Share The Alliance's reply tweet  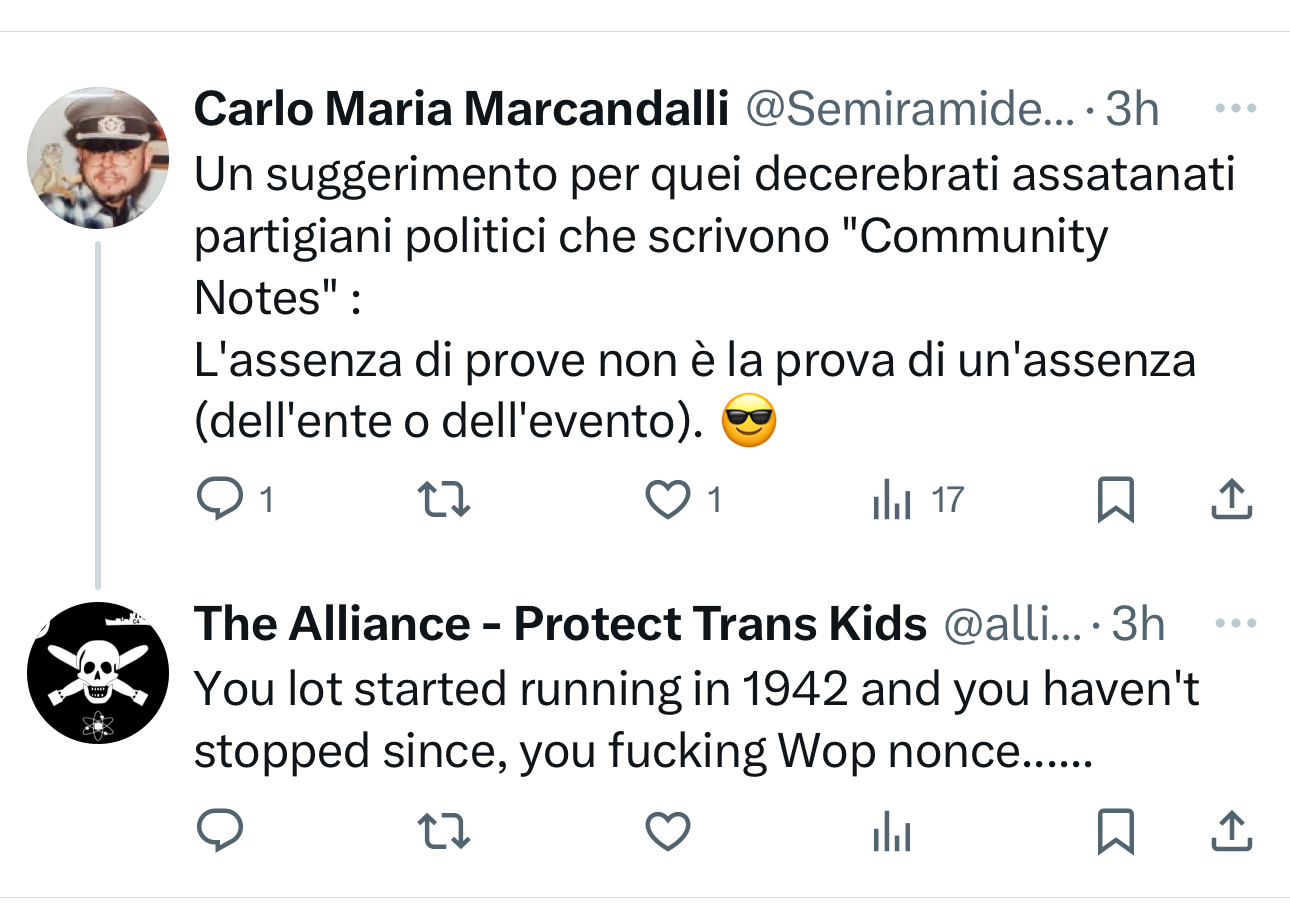(1231, 832)
